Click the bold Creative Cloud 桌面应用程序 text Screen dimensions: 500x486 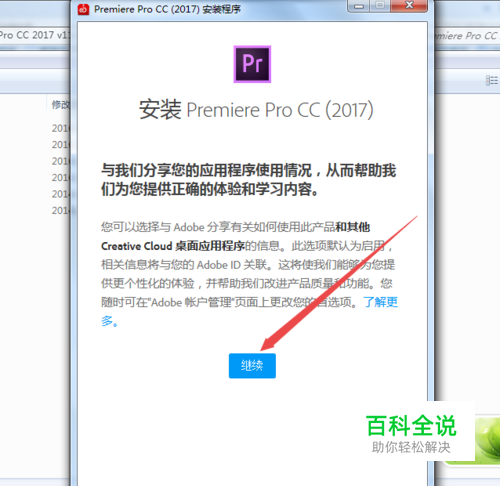pyautogui.click(x=173, y=246)
